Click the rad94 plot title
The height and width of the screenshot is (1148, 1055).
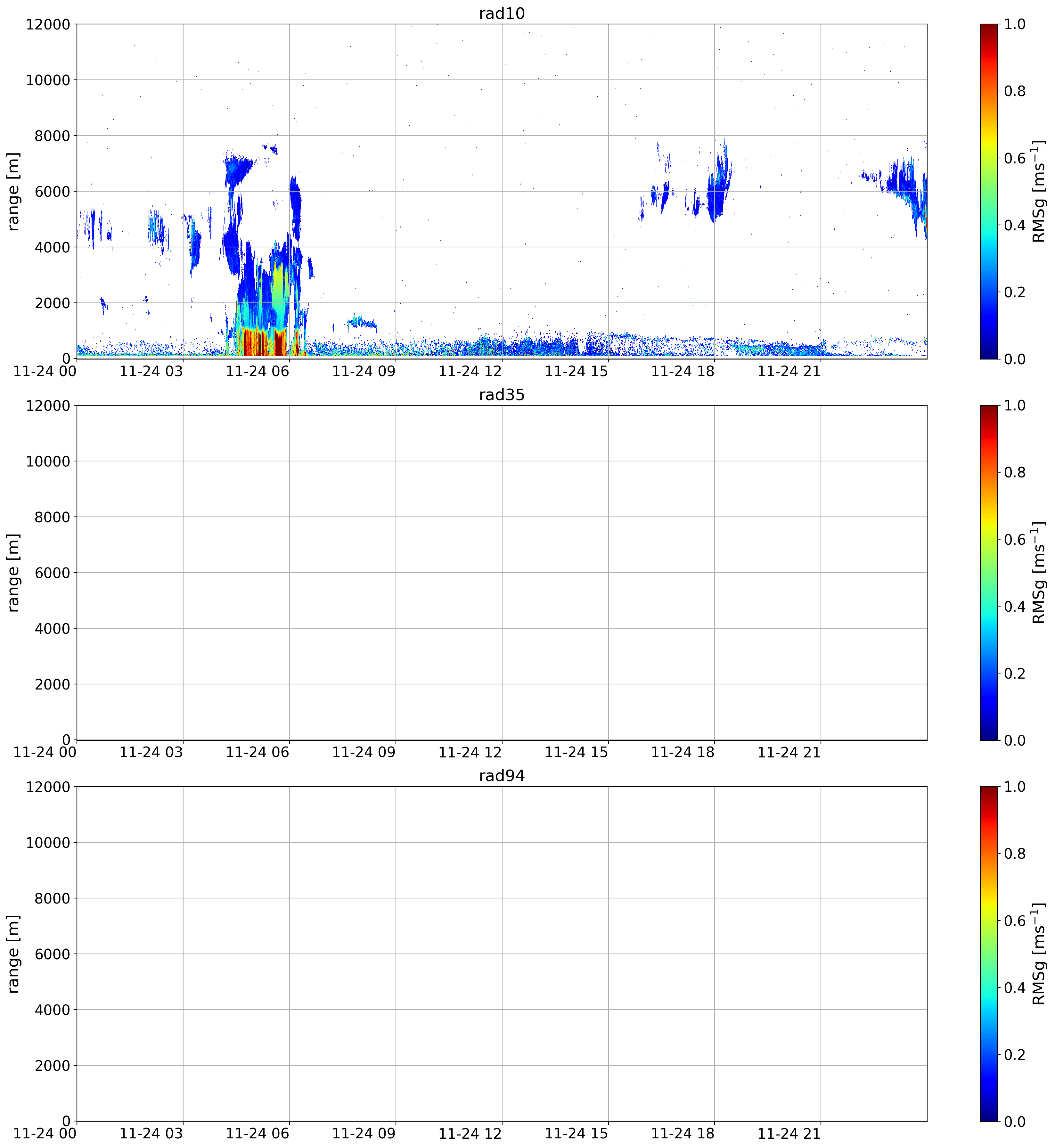pyautogui.click(x=502, y=776)
